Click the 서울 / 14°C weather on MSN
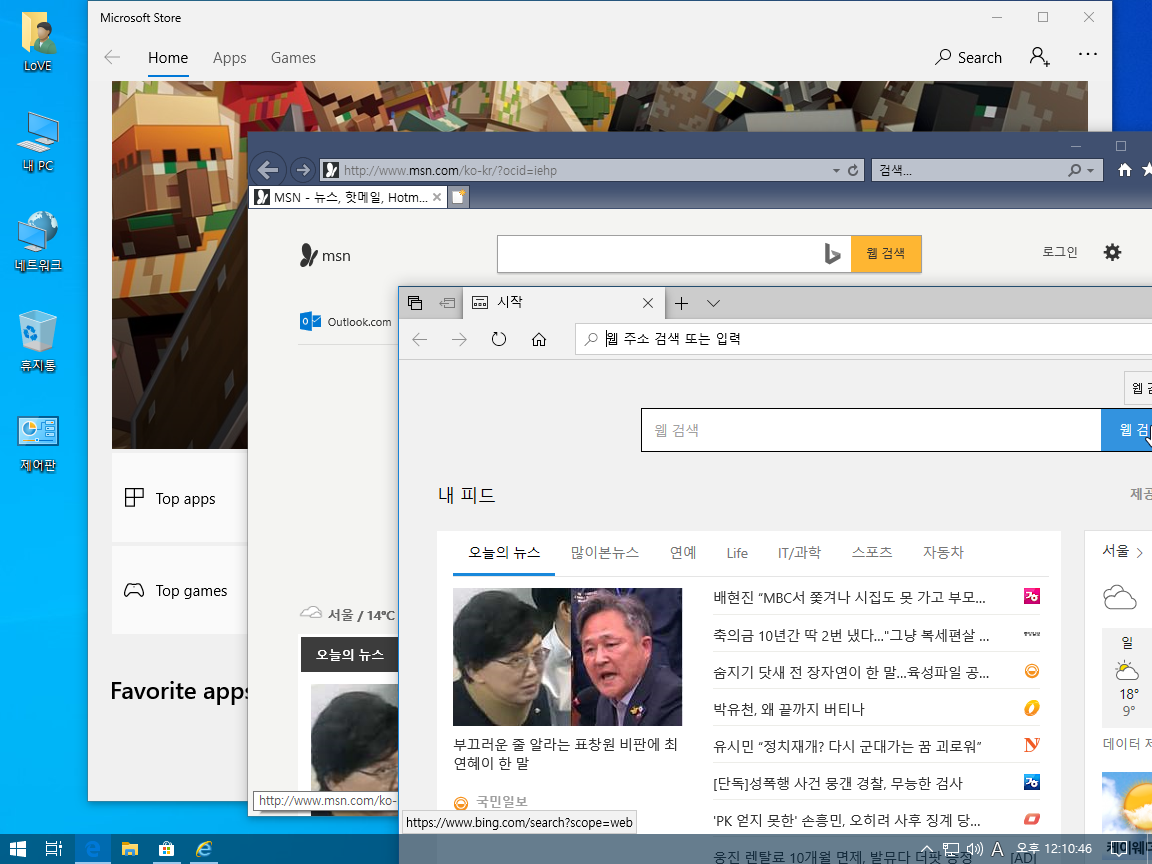Viewport: 1152px width, 864px height. pyautogui.click(x=348, y=614)
